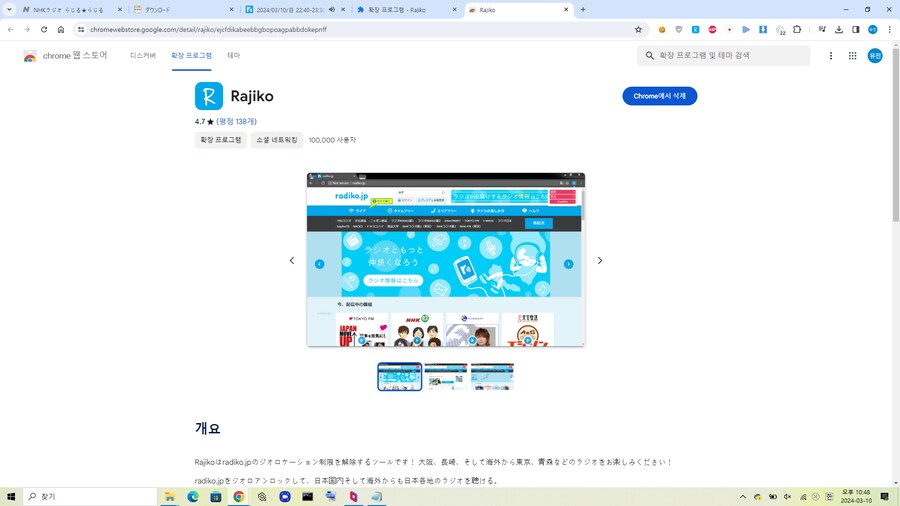Open the Google account avatar on store page
The image size is (900, 506).
pyautogui.click(x=875, y=56)
